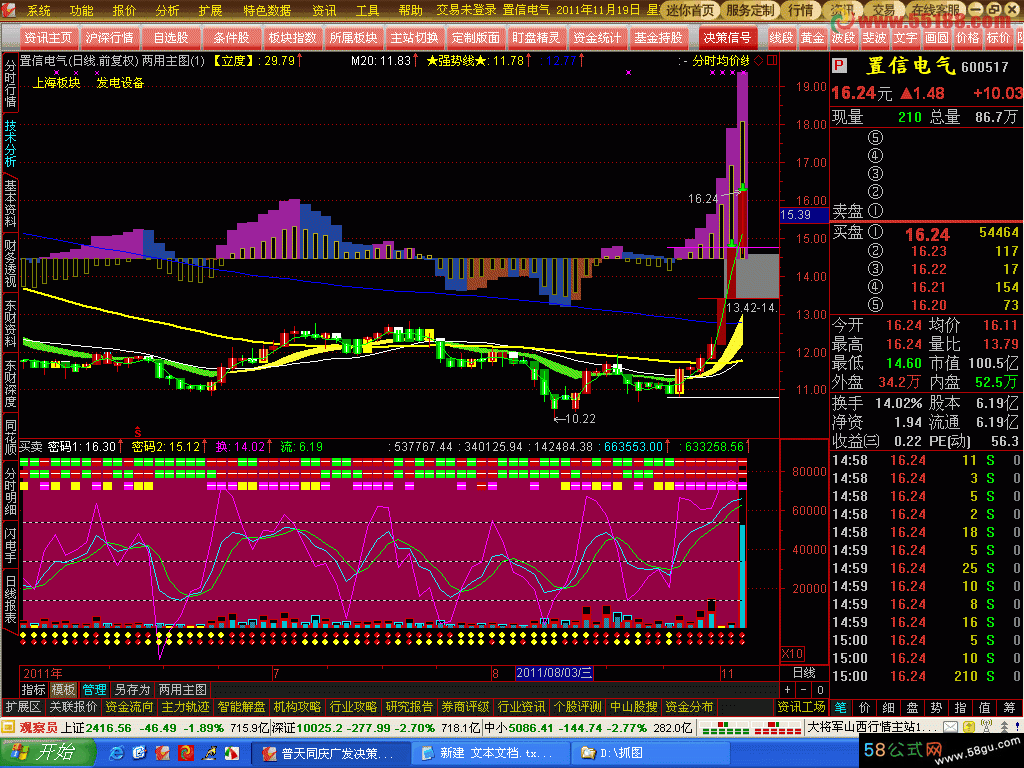Select the 线段 line drawing tool

coord(781,38)
